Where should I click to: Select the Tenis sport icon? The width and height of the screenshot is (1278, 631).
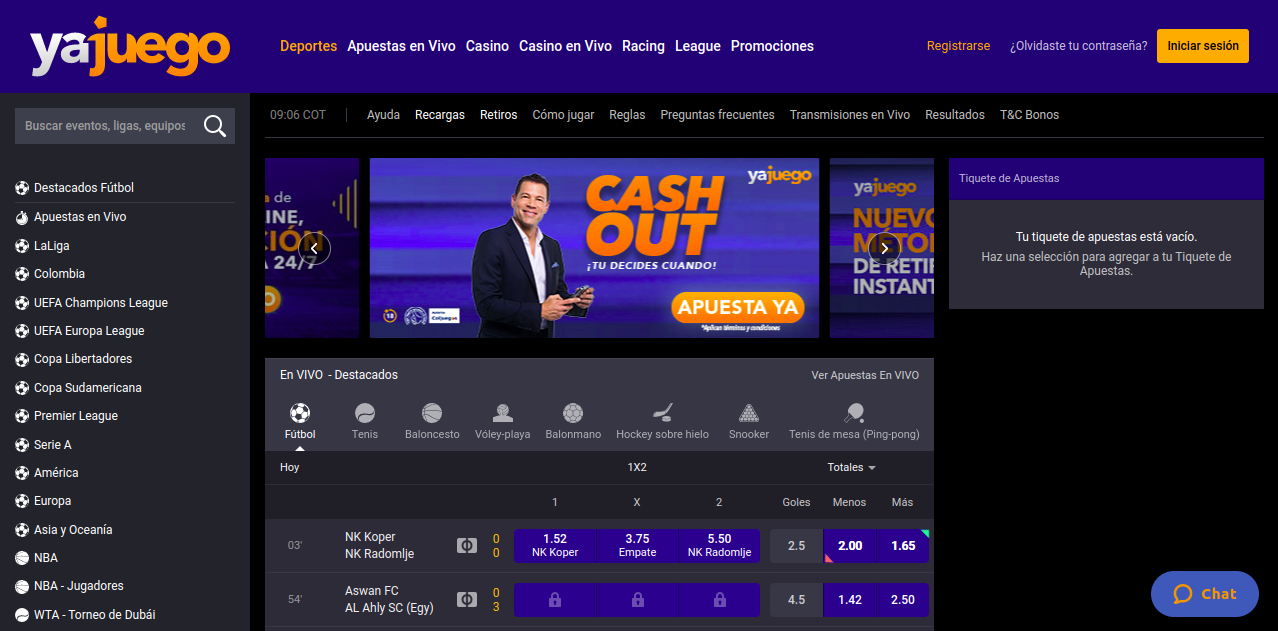[365, 413]
